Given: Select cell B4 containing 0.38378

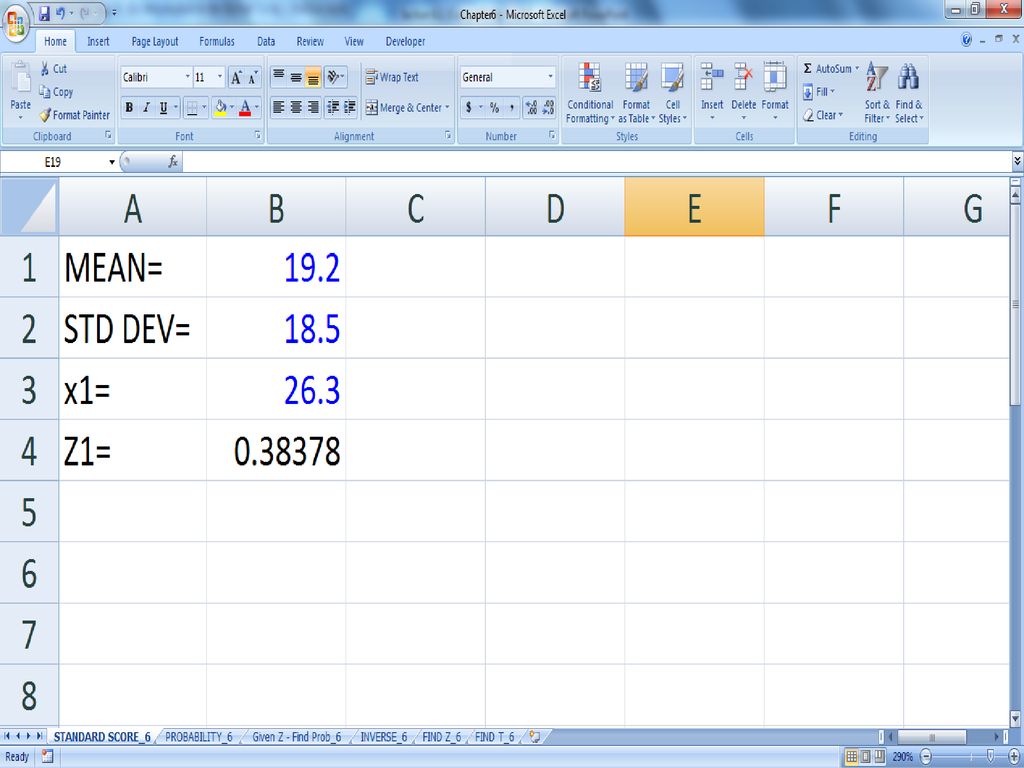Looking at the screenshot, I should coord(276,451).
